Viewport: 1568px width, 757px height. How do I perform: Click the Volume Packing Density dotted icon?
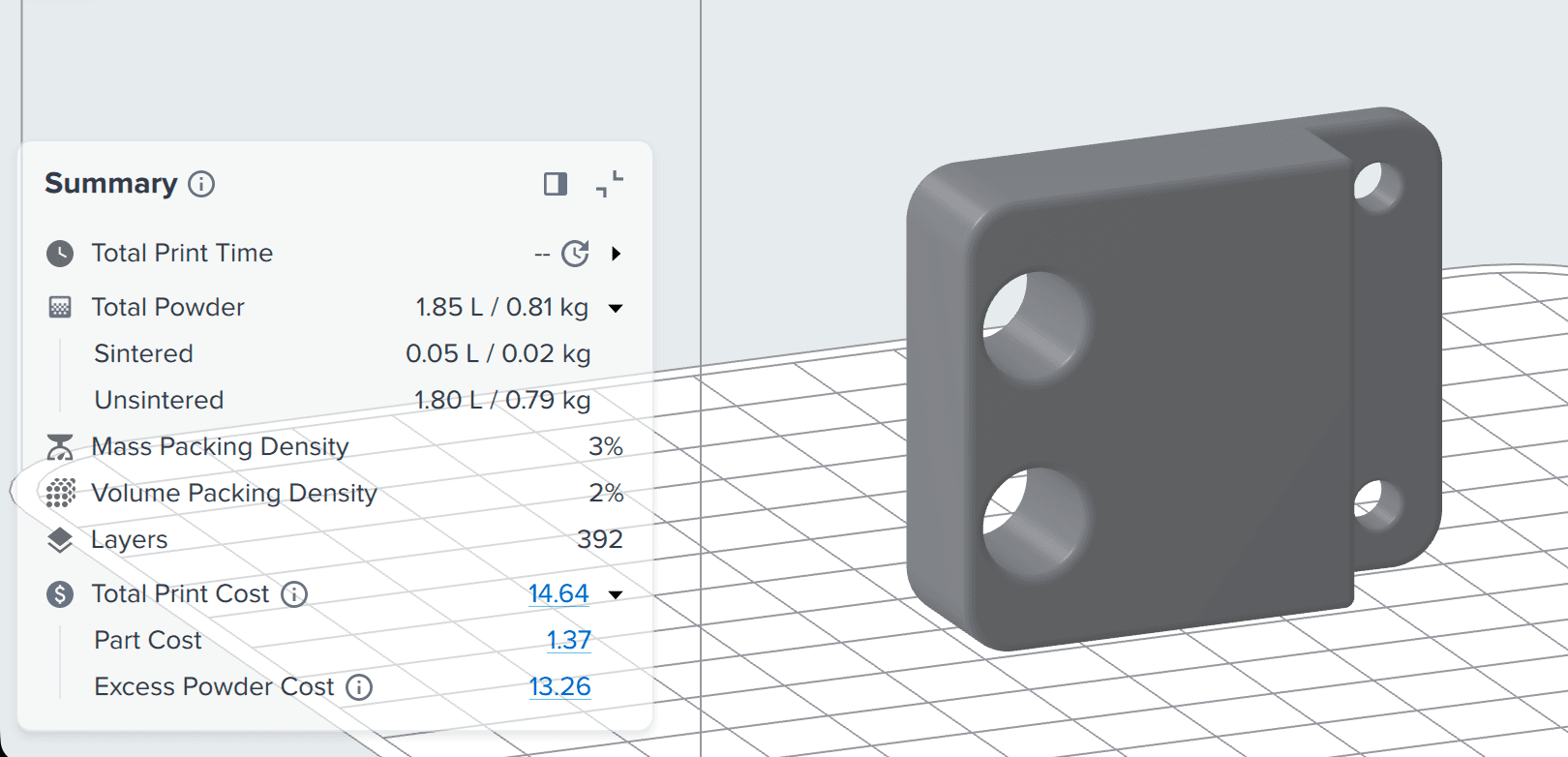[x=60, y=493]
